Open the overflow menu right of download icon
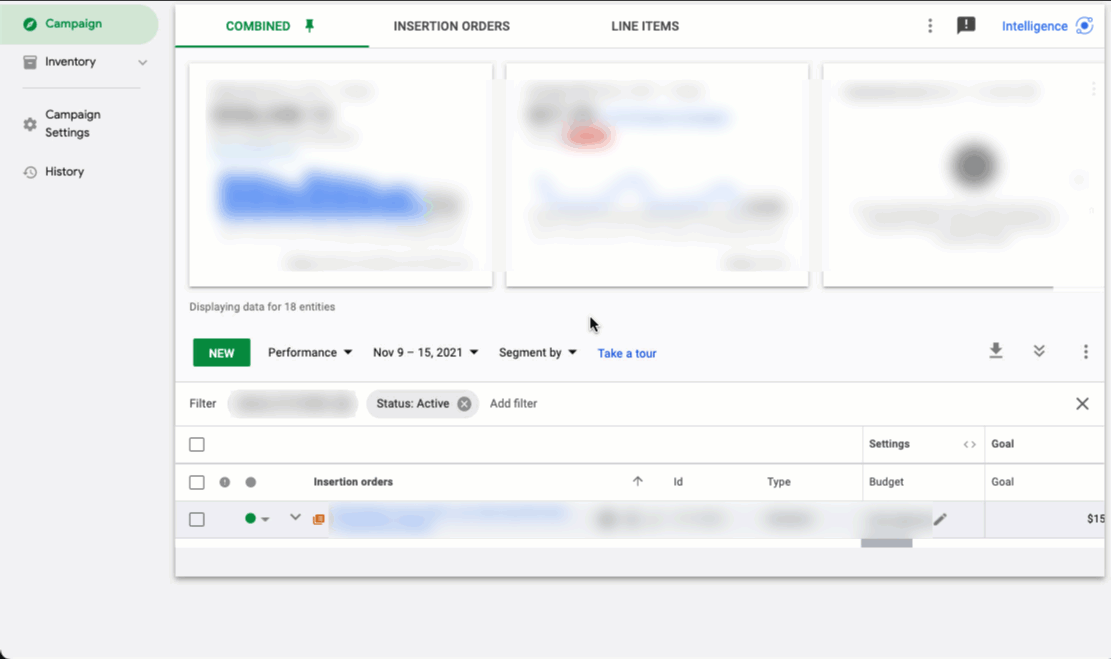The height and width of the screenshot is (659, 1111). 1086,351
